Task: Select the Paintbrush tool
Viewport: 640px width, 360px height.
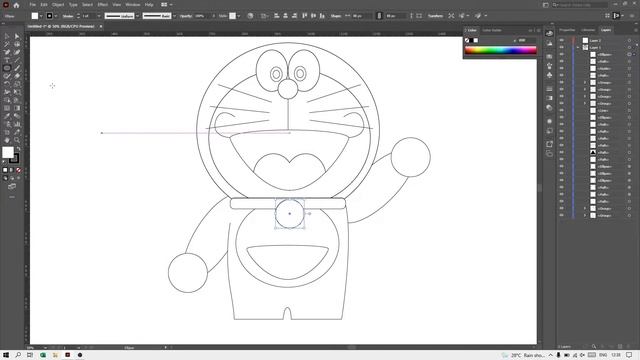Action: coord(17,68)
